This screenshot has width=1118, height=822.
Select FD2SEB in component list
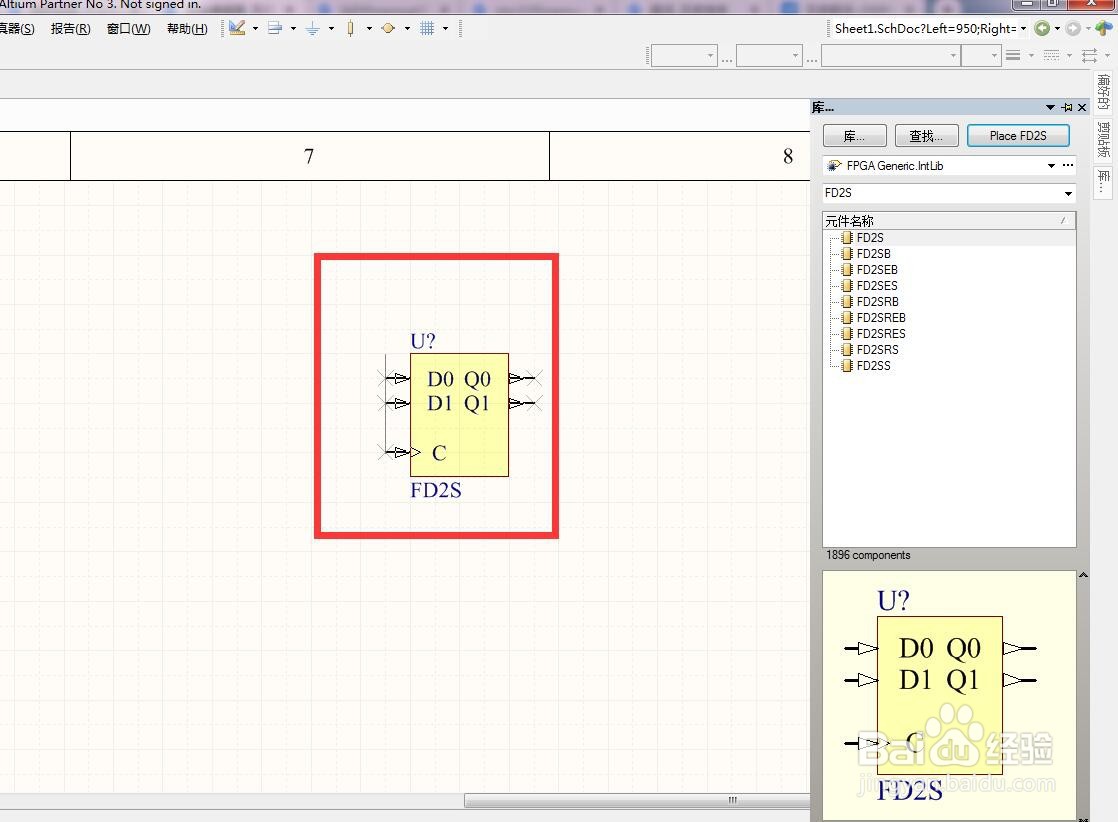click(877, 269)
